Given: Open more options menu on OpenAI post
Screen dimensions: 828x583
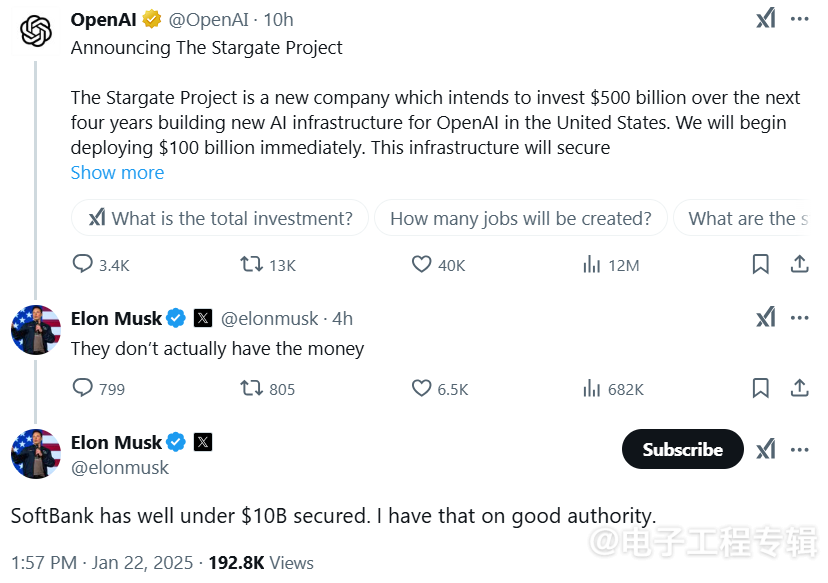Looking at the screenshot, I should (799, 19).
